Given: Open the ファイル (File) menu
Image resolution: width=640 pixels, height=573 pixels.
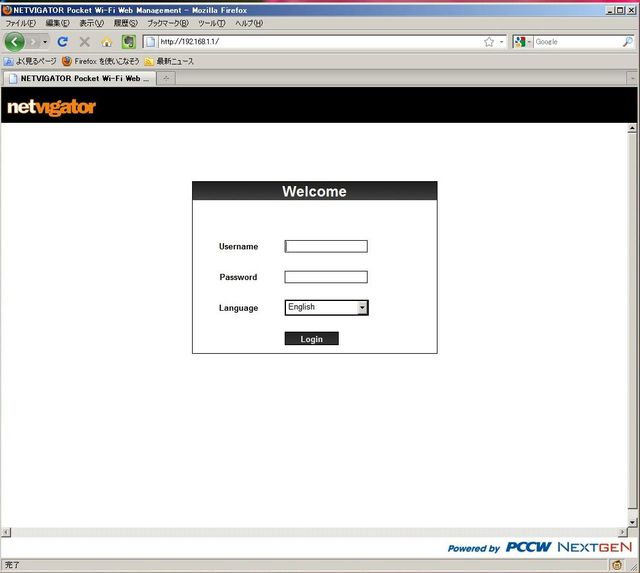Looking at the screenshot, I should click(x=20, y=23).
